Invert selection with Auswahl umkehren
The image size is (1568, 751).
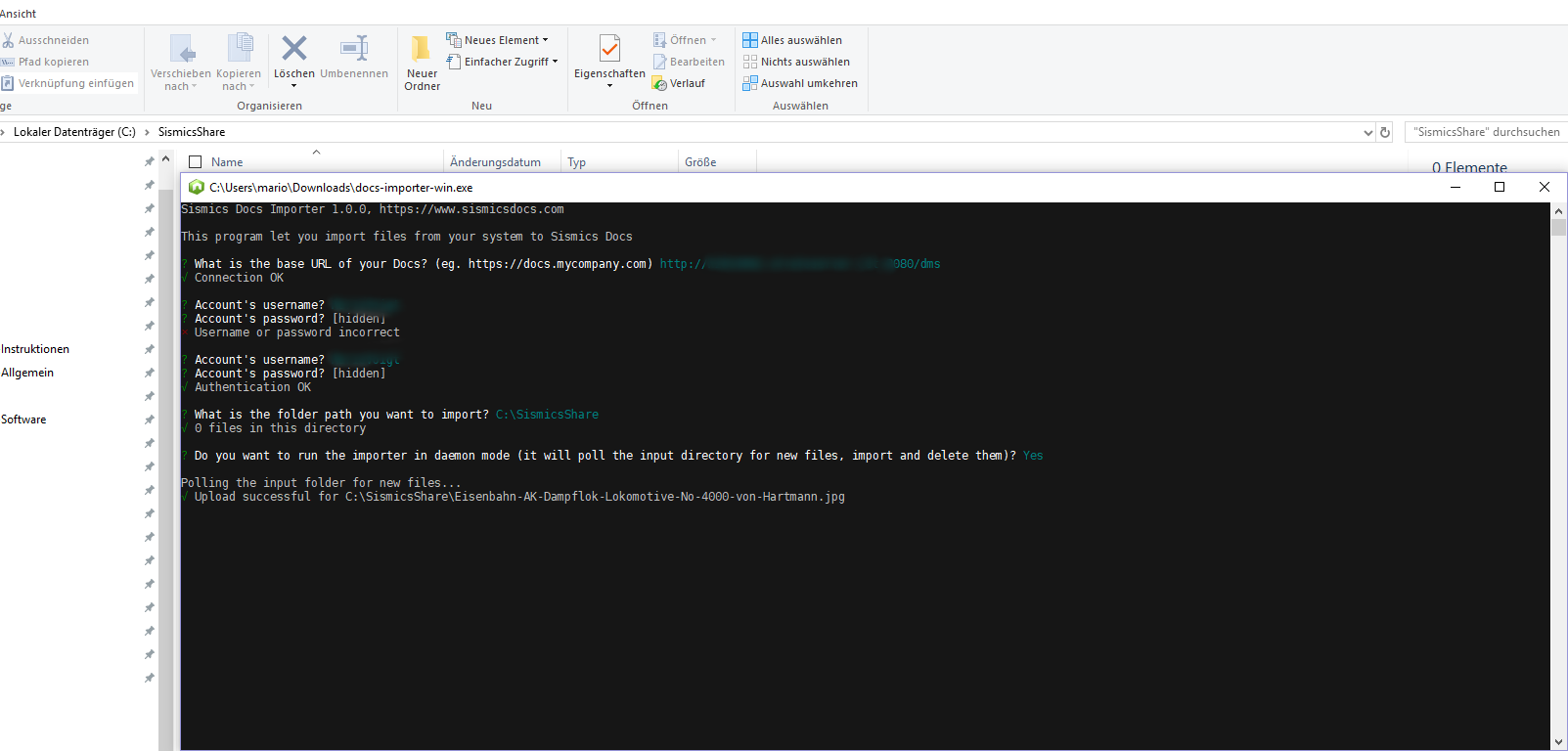[800, 83]
